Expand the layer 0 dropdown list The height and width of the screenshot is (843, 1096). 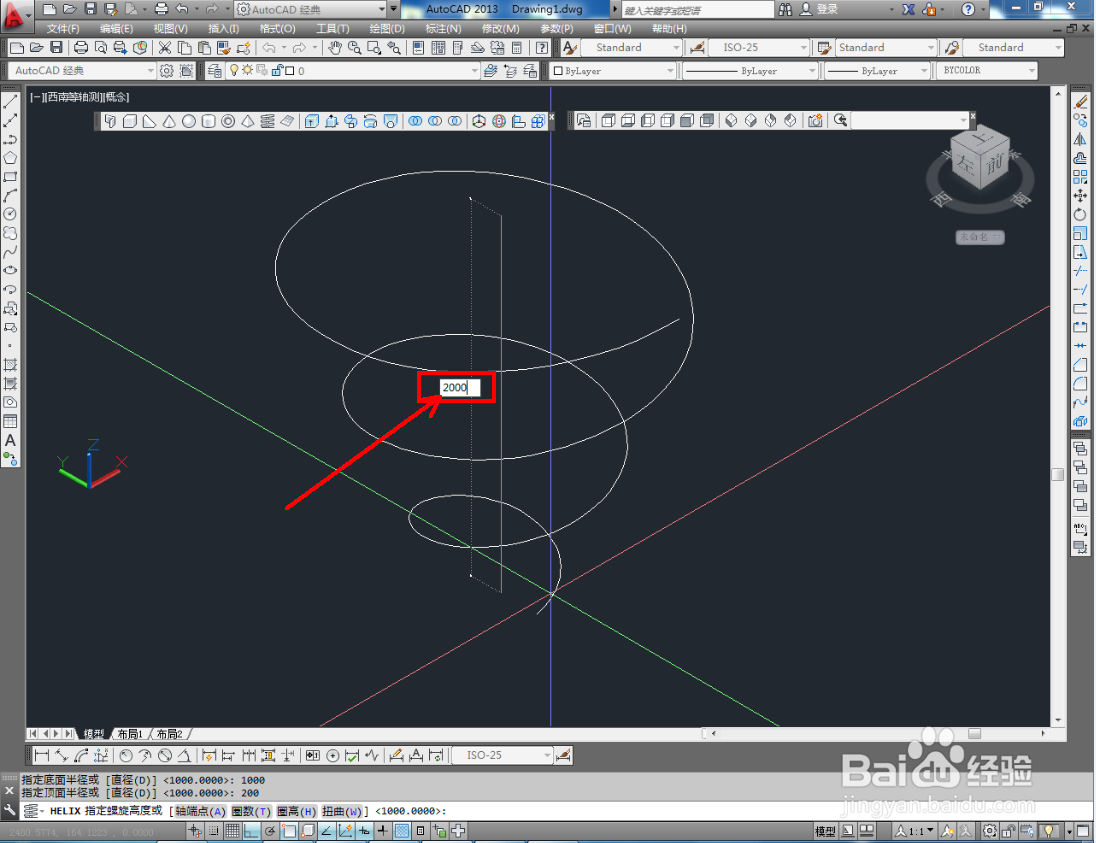[475, 71]
